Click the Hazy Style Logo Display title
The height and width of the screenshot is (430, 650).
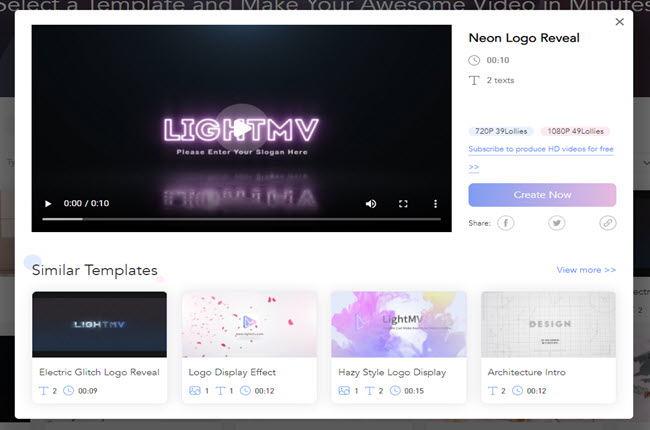click(388, 372)
